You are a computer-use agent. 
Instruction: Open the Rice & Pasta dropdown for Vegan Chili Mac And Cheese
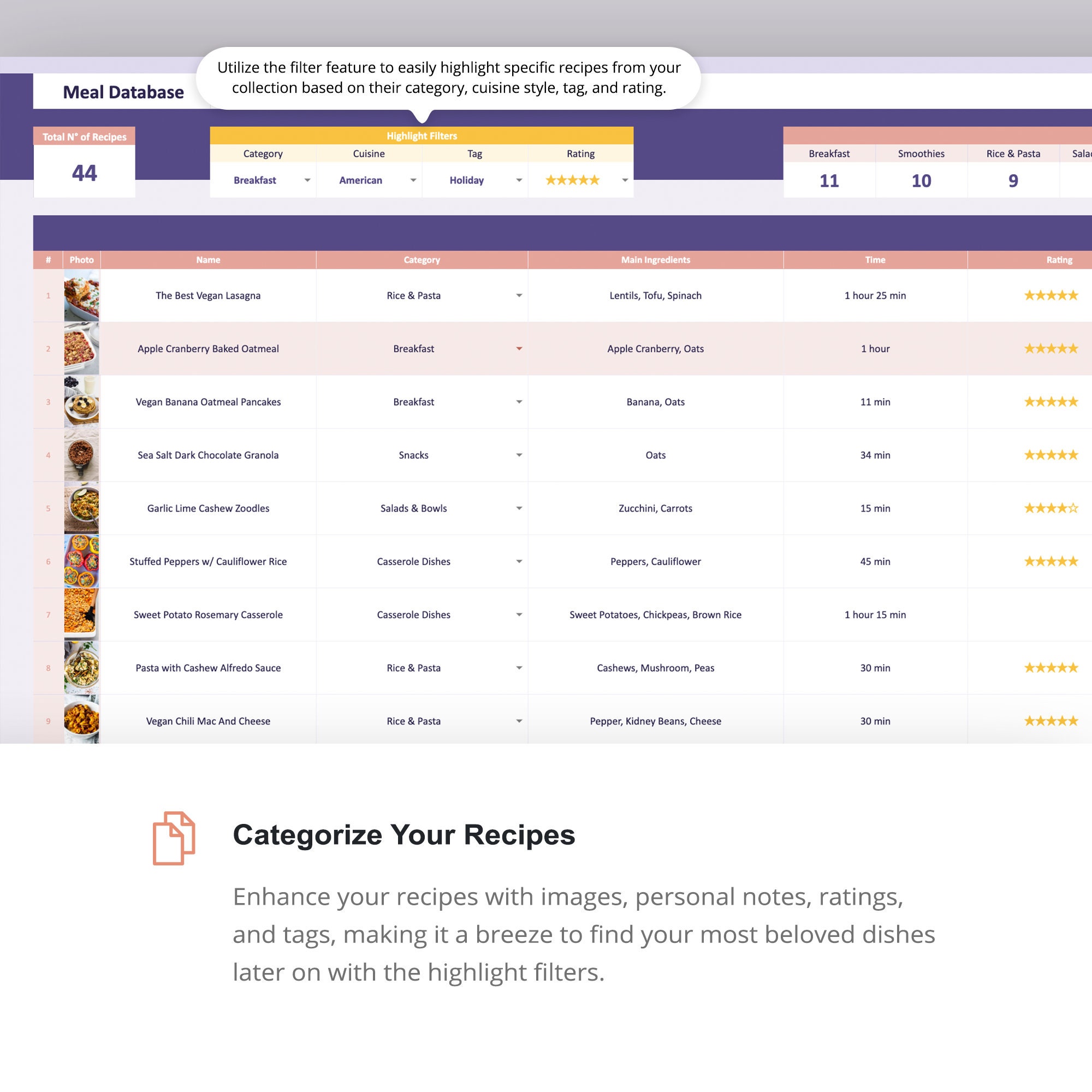coord(519,721)
